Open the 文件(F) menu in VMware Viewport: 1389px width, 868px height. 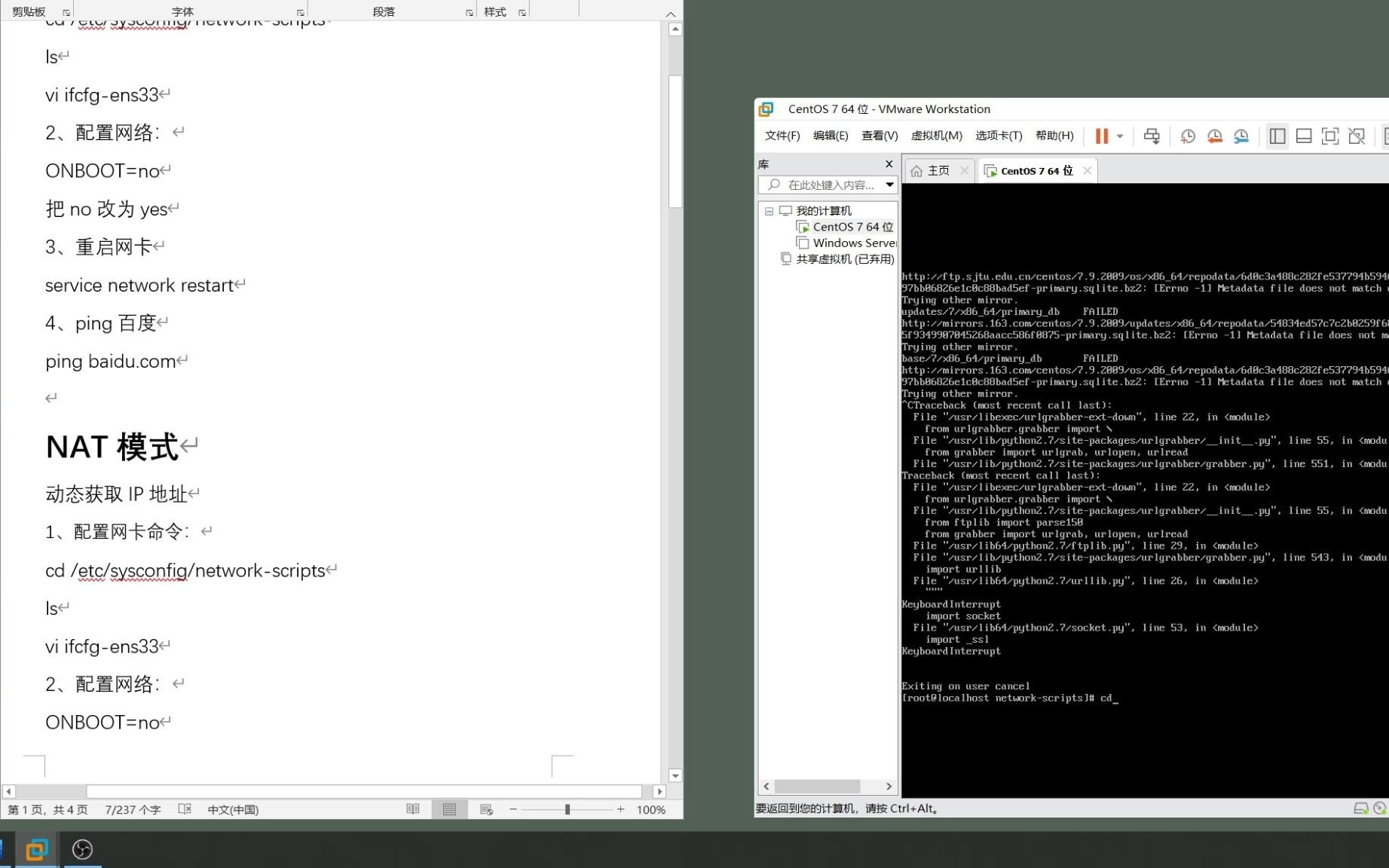(x=782, y=136)
